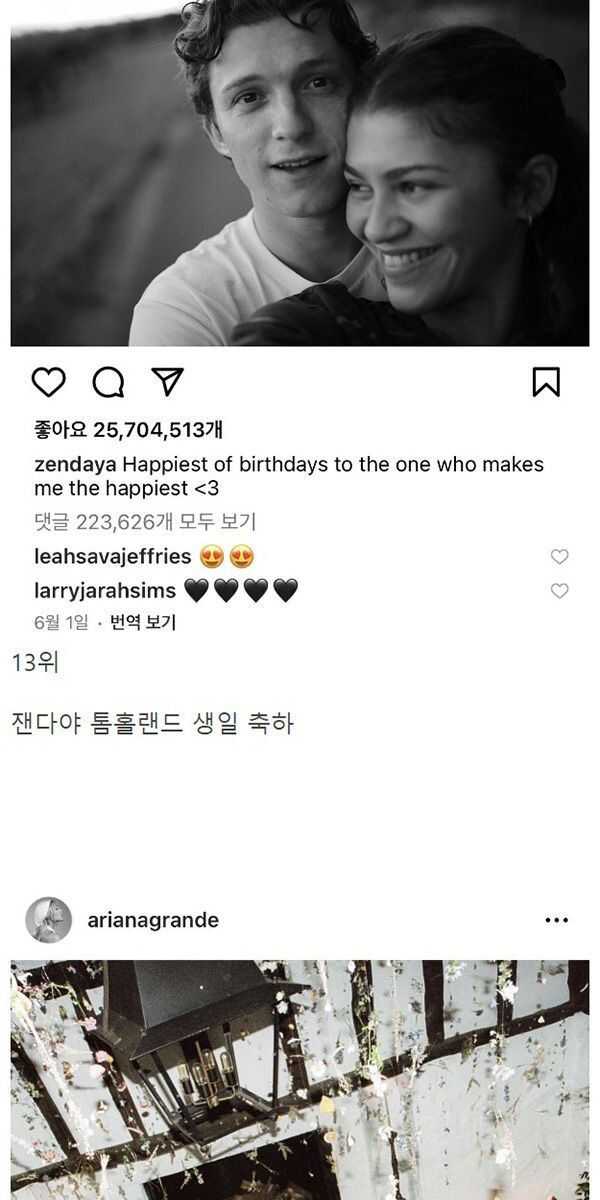The image size is (600, 1200).
Task: View all 223,626 comments
Action: click(145, 521)
